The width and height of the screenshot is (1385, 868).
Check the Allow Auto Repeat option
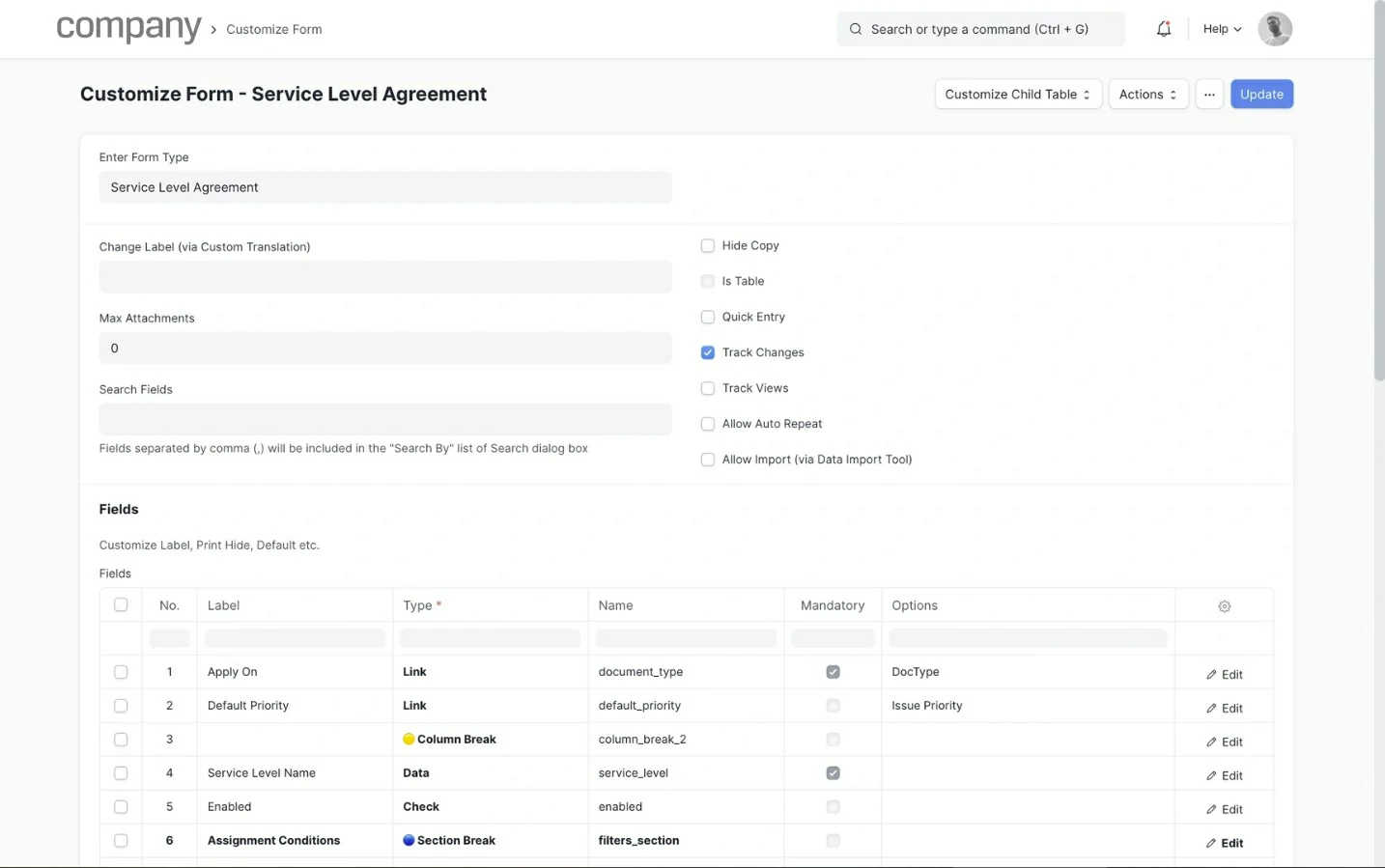click(x=708, y=424)
